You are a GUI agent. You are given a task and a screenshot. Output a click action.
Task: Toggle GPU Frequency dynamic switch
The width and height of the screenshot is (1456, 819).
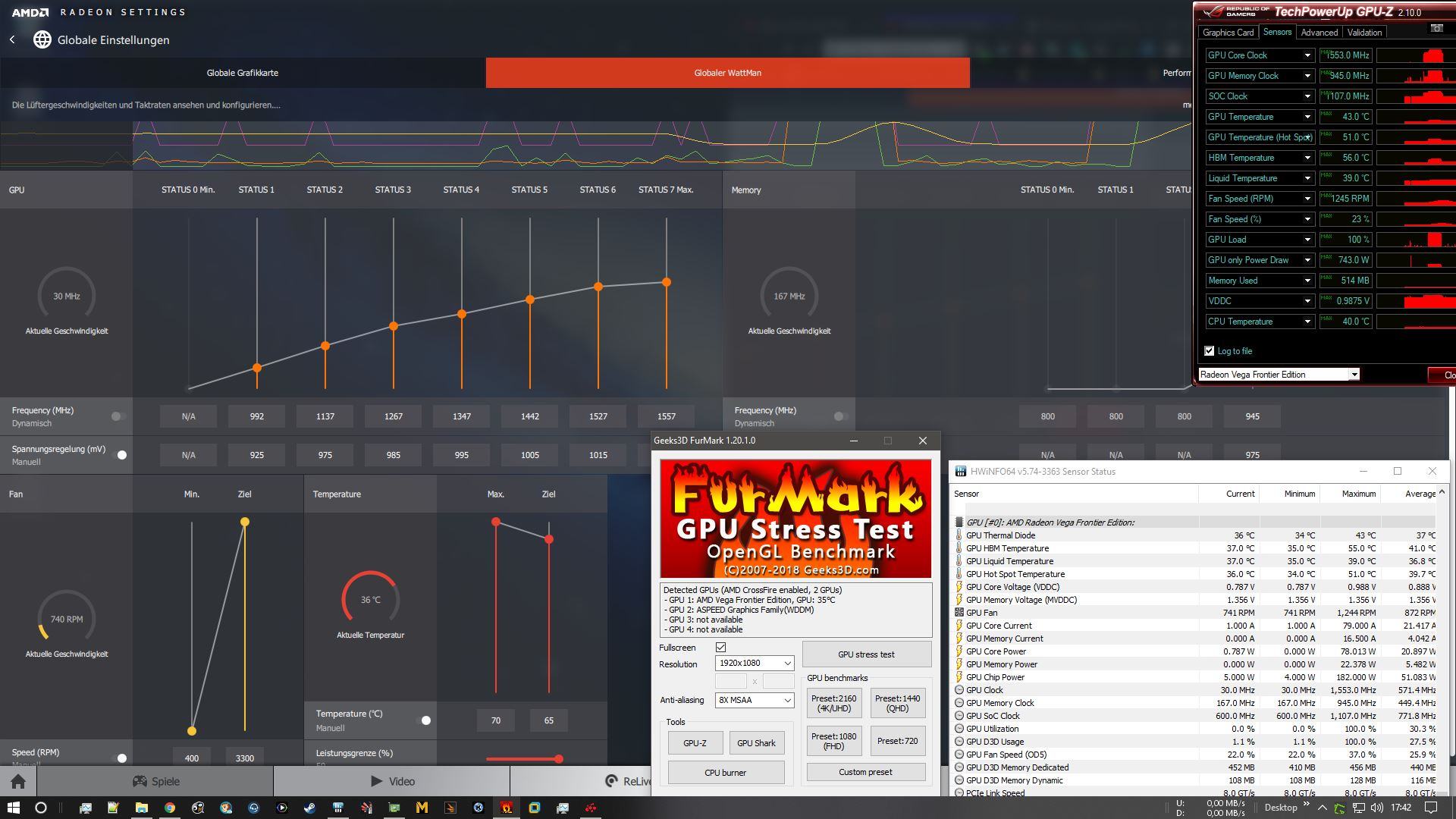pyautogui.click(x=118, y=416)
